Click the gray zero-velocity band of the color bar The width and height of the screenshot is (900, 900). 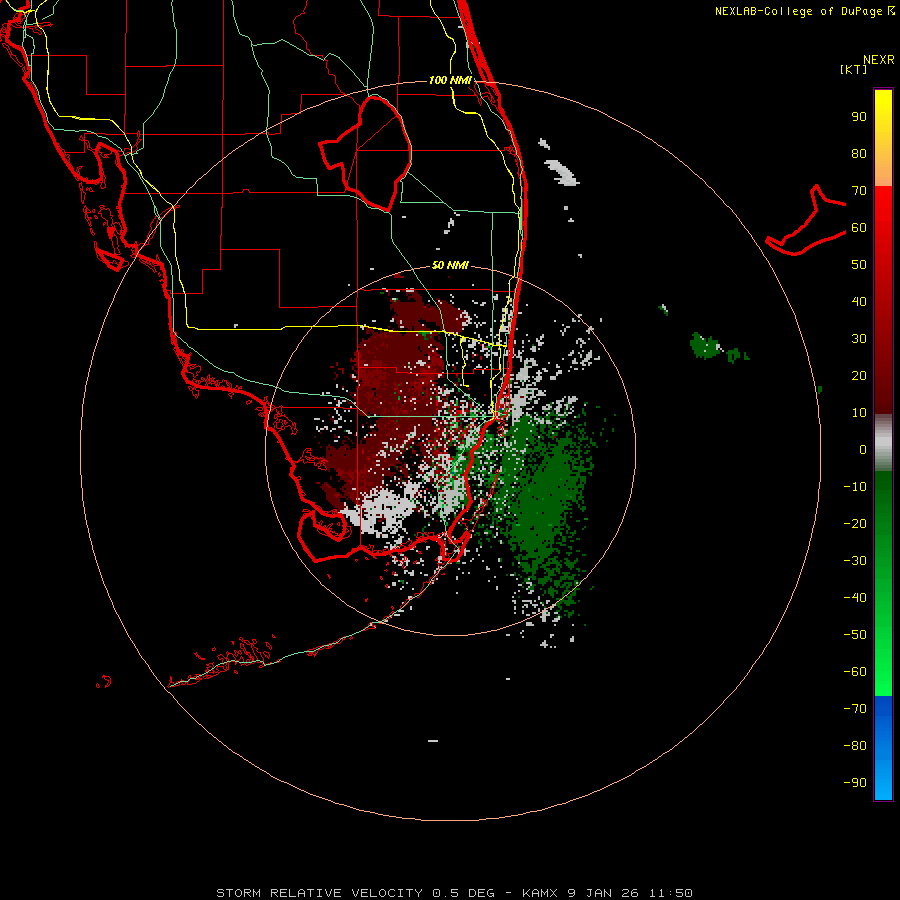click(x=883, y=443)
